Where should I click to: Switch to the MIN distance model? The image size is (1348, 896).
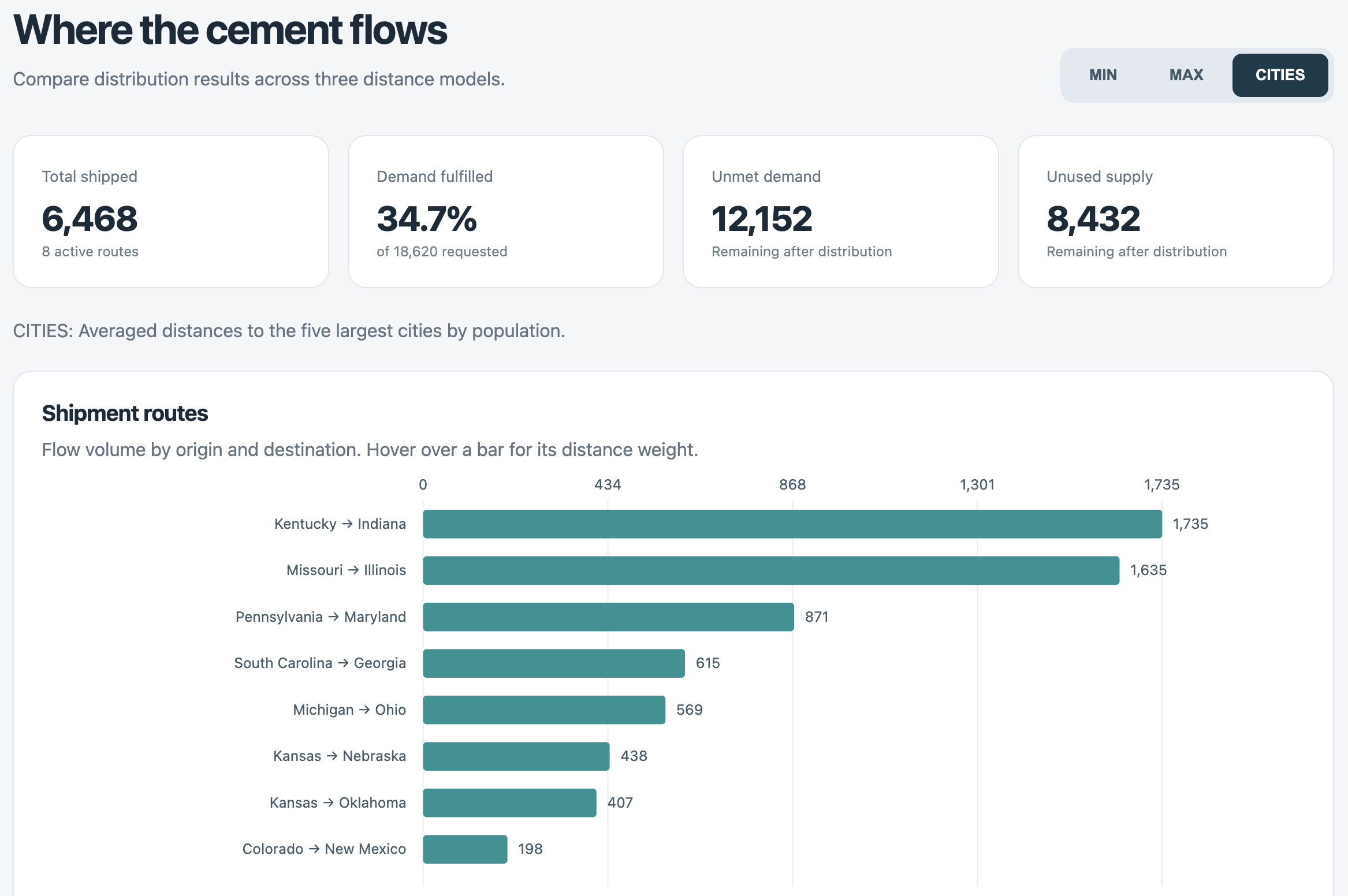pos(1103,75)
